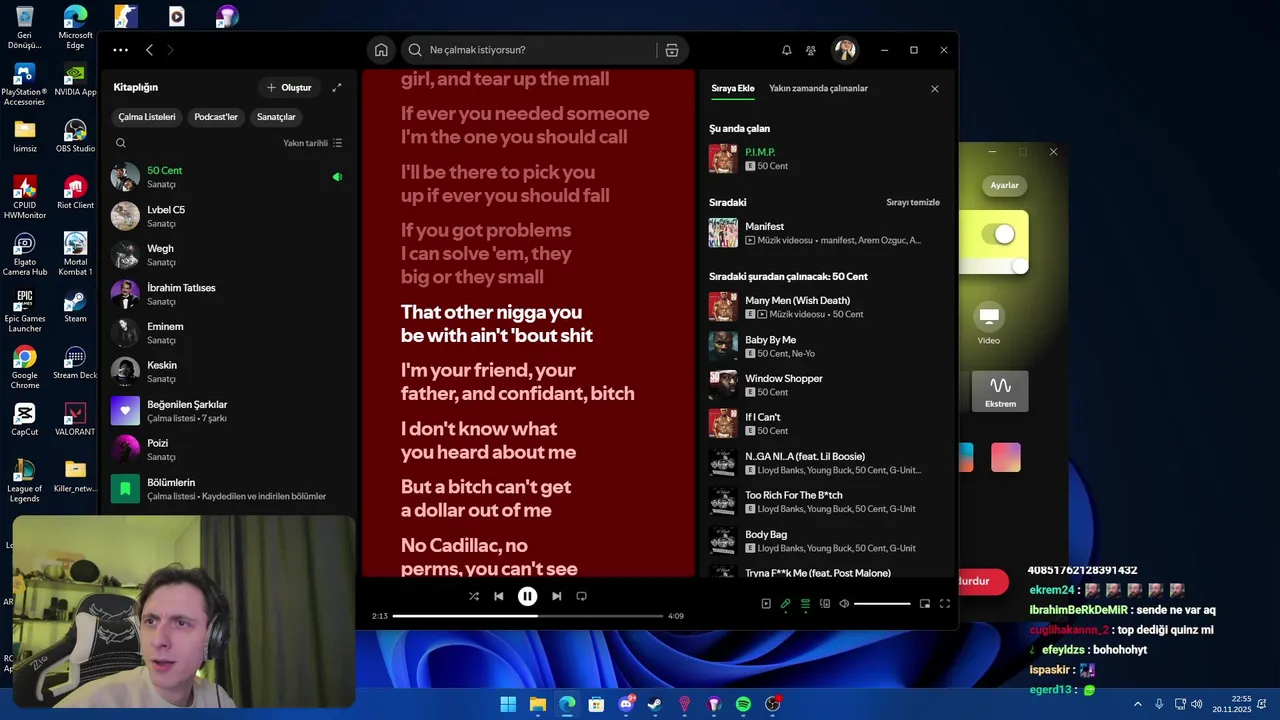Select Window Shopper in the queue

tap(825, 385)
